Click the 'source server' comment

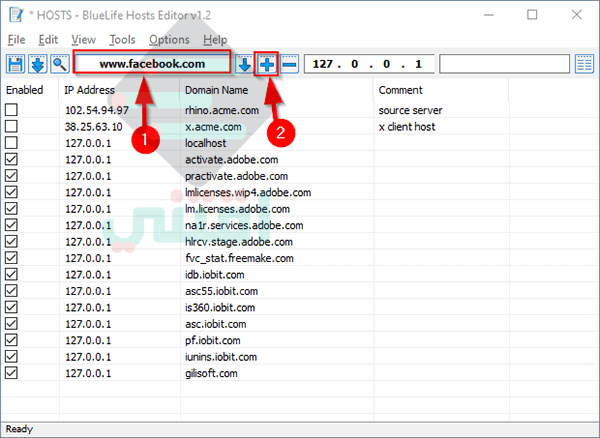[410, 111]
